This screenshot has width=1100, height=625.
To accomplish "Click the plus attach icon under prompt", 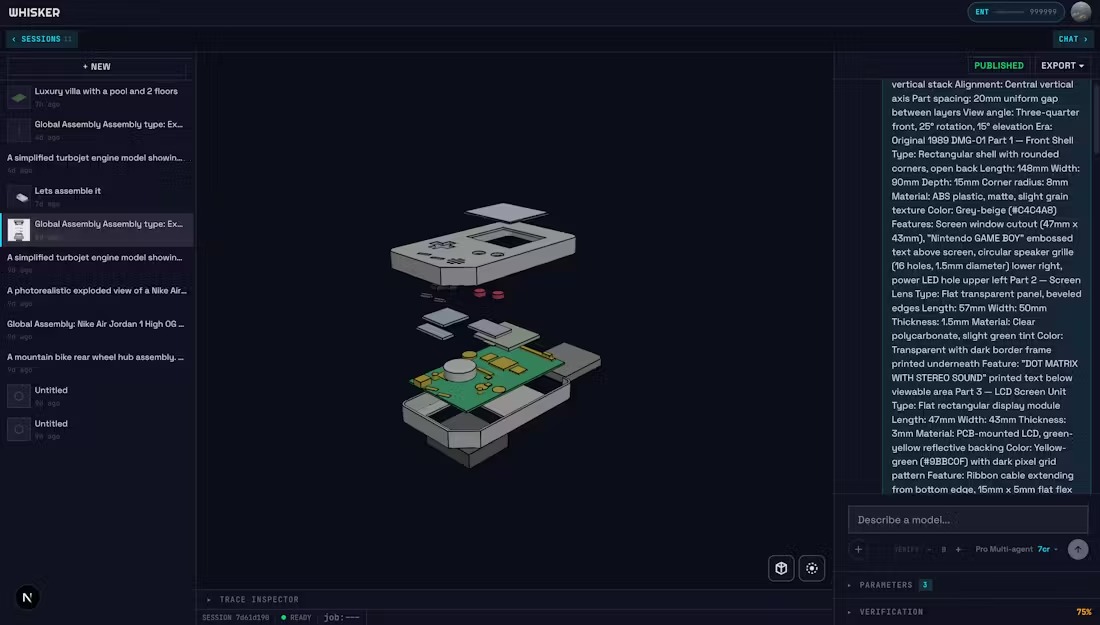I will coord(858,549).
